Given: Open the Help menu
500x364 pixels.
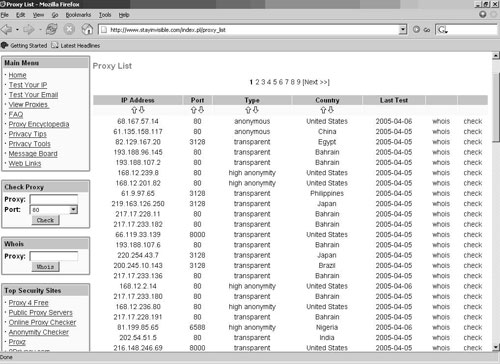Looking at the screenshot, I should click(x=124, y=15).
